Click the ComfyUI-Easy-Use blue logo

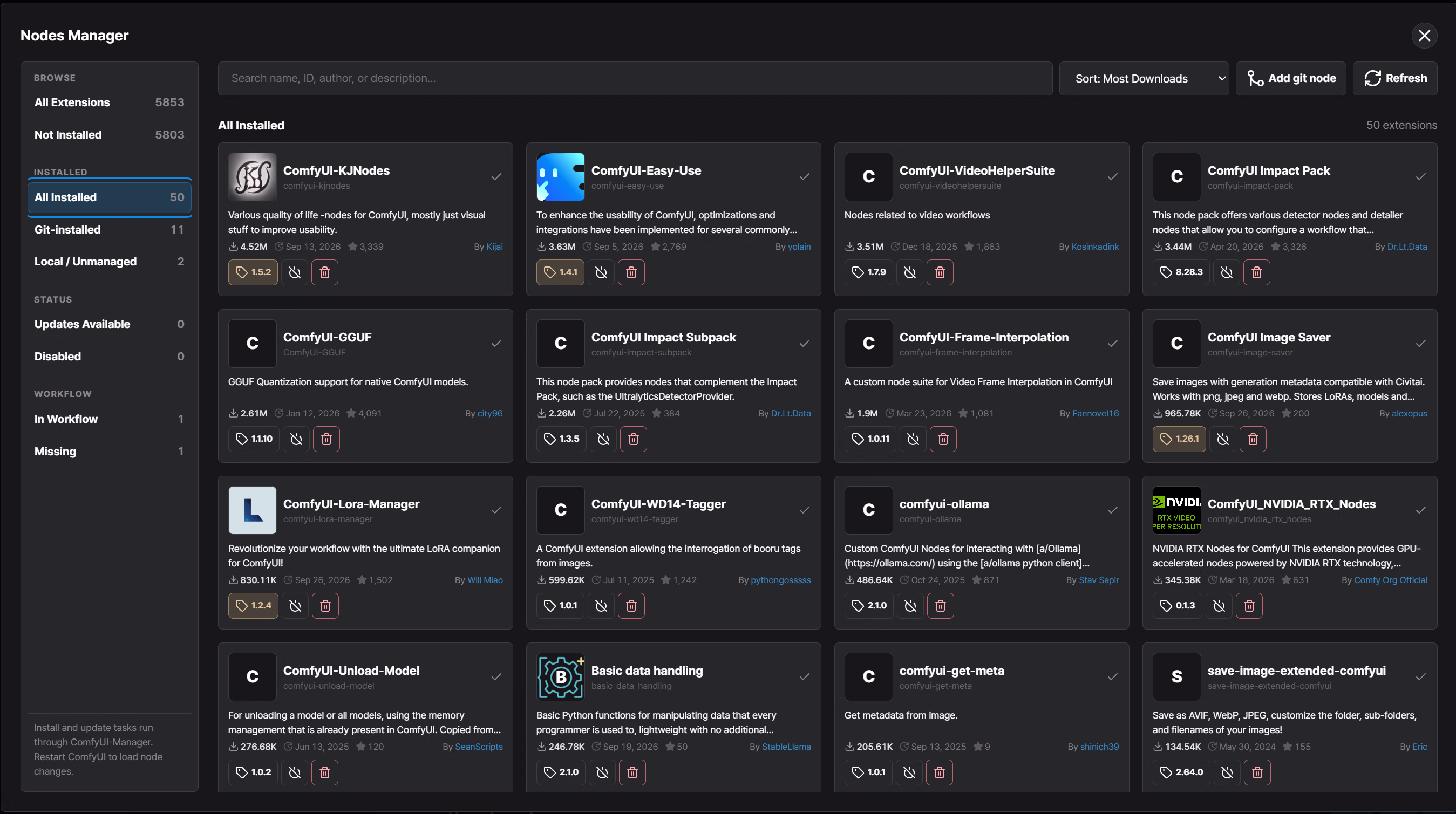[x=560, y=177]
